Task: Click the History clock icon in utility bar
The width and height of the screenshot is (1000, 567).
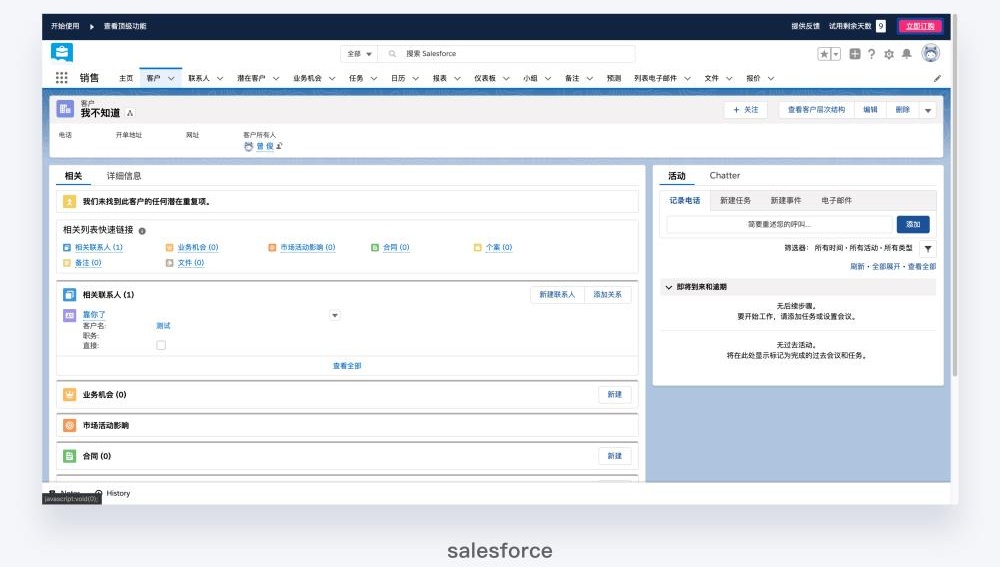Action: (98, 493)
